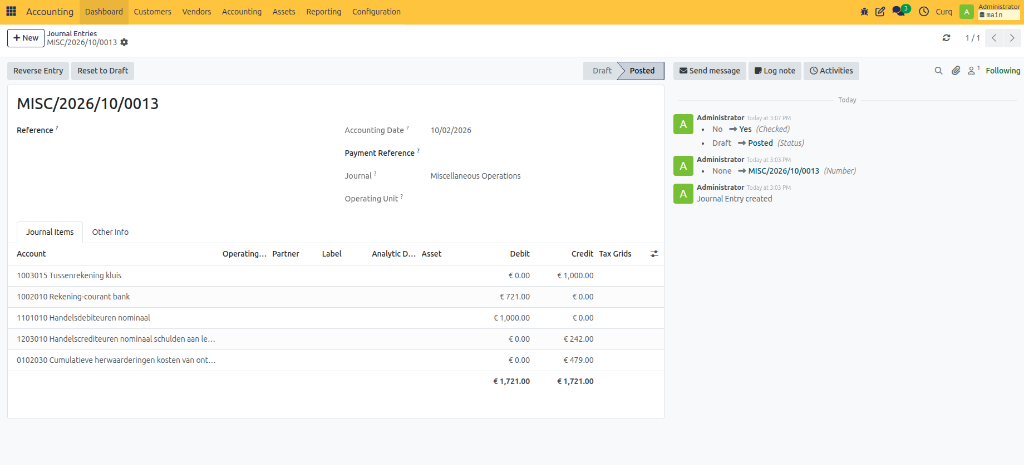1024x465 pixels.
Task: Open the Administrator main user menu
Action: coord(999,11)
